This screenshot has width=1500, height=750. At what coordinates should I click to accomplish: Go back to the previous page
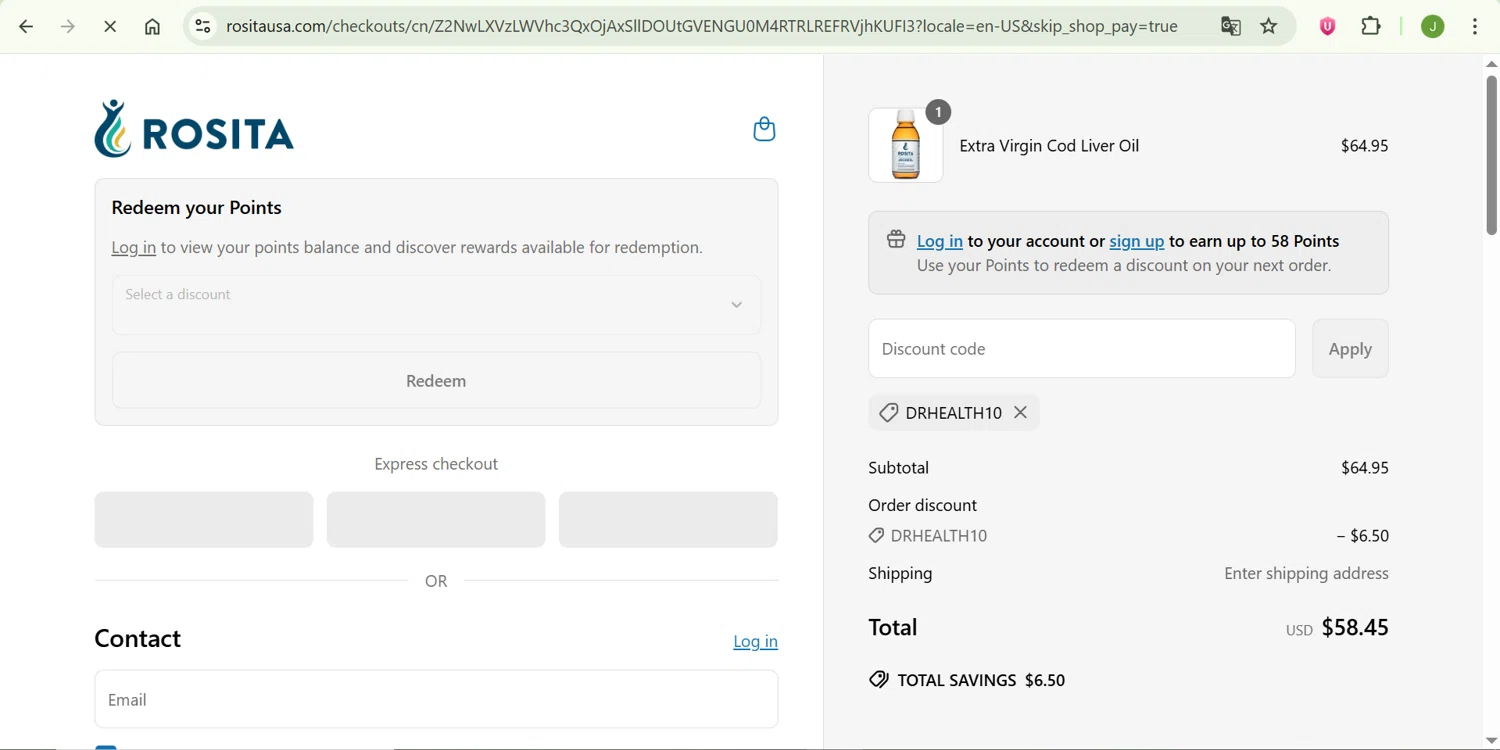click(x=26, y=26)
